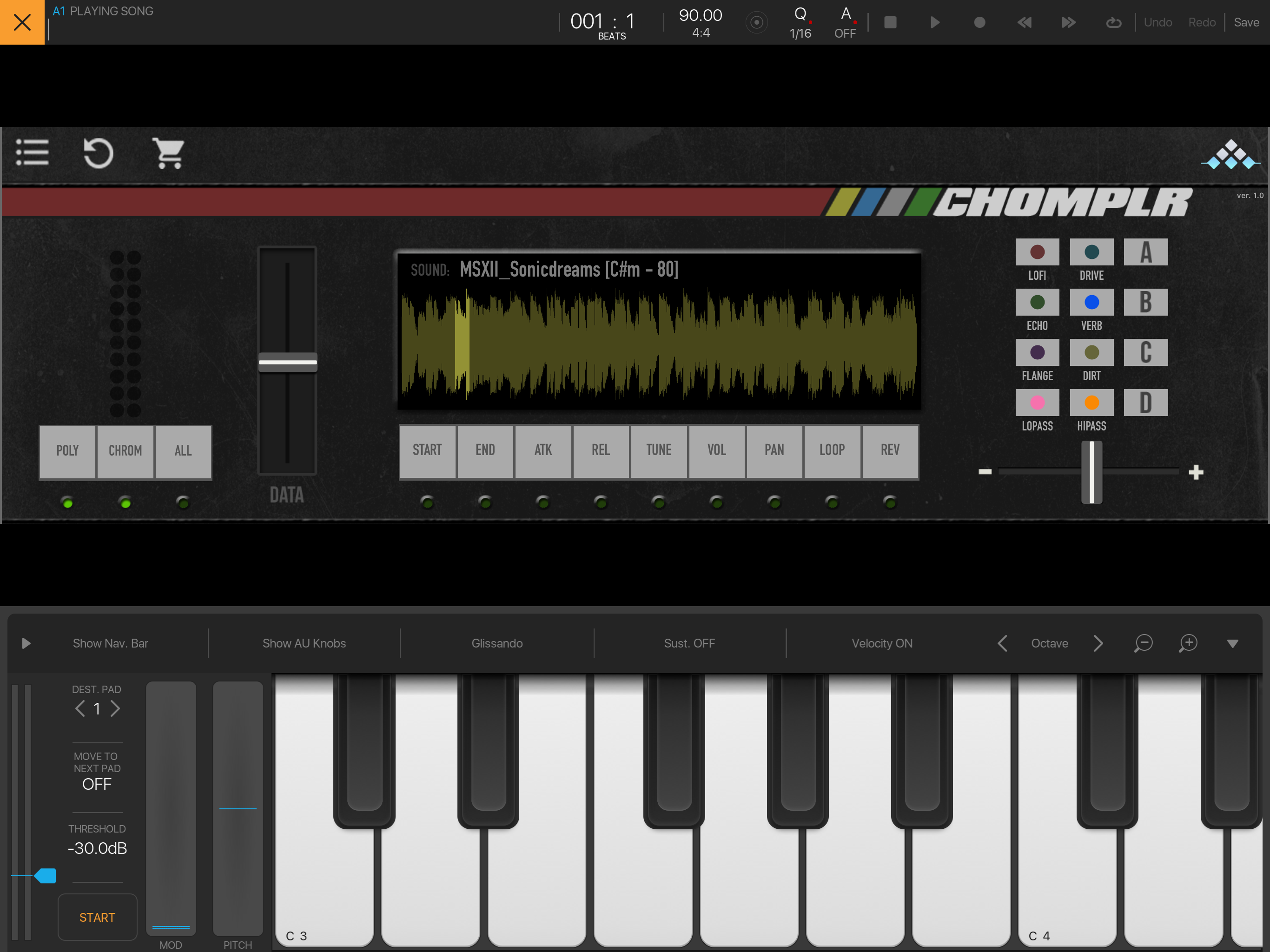Expand the left play triangle disclosure
This screenshot has width=1270, height=952.
click(x=26, y=643)
